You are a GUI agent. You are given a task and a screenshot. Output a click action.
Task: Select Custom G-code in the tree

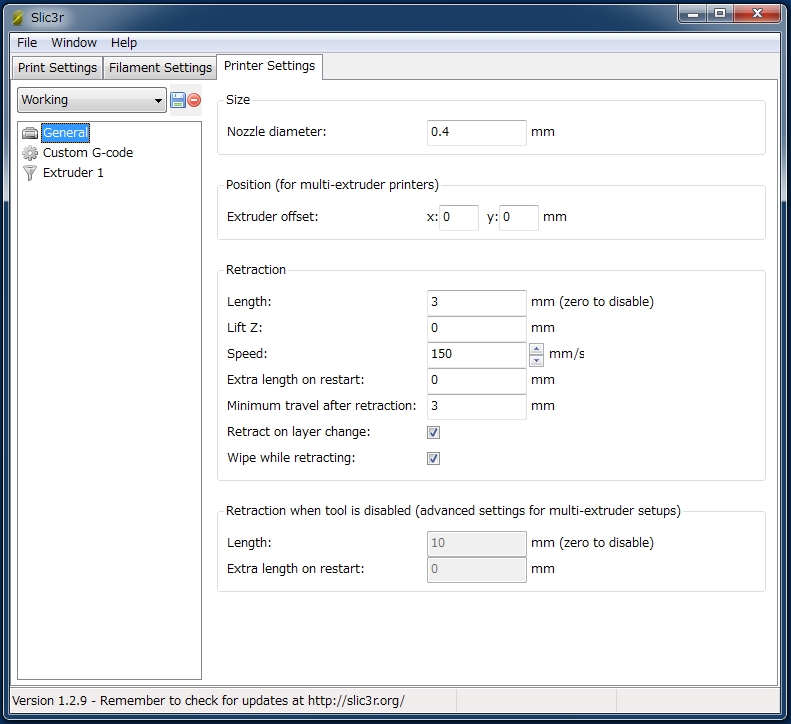88,153
